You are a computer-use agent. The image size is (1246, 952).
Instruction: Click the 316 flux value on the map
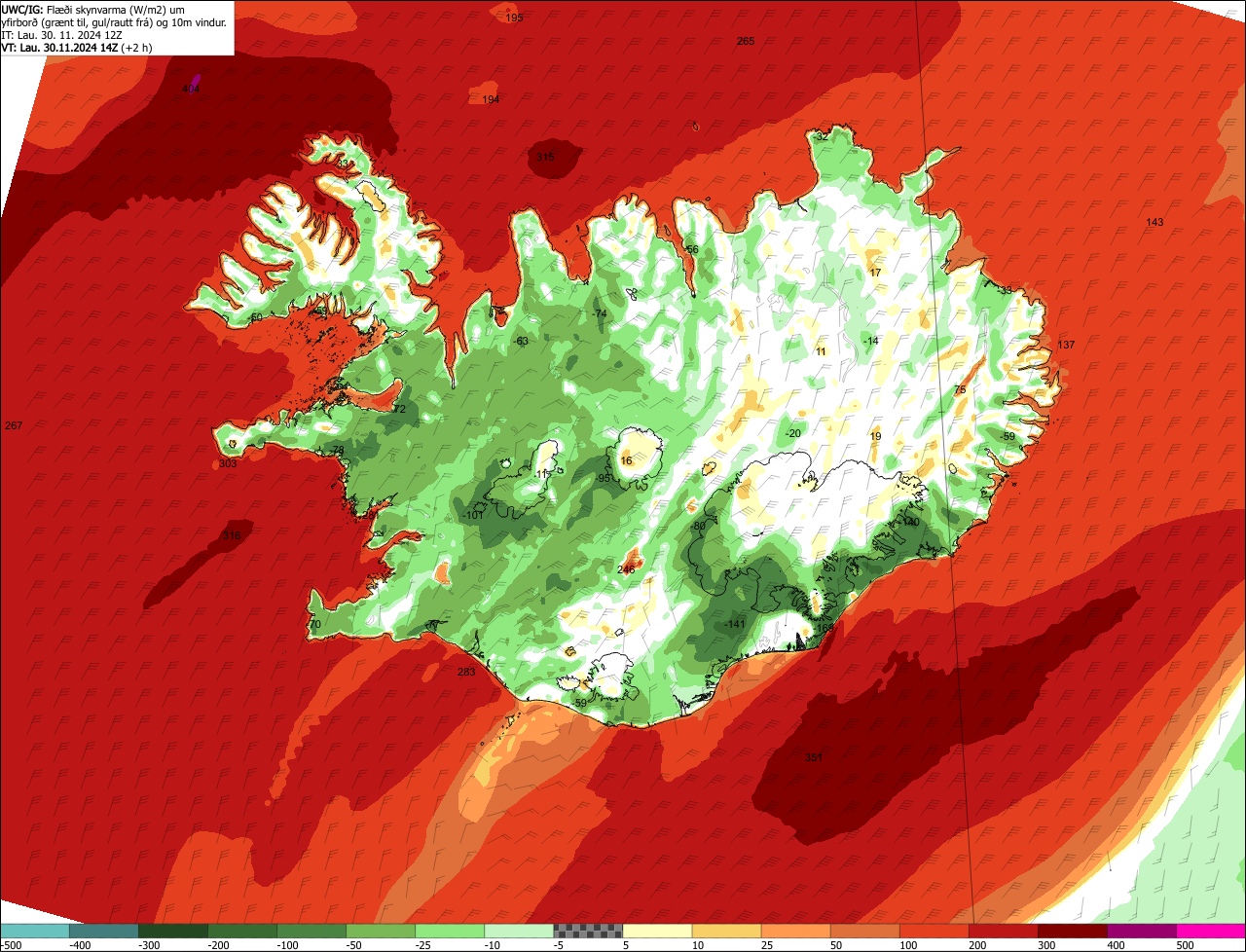pyautogui.click(x=232, y=536)
